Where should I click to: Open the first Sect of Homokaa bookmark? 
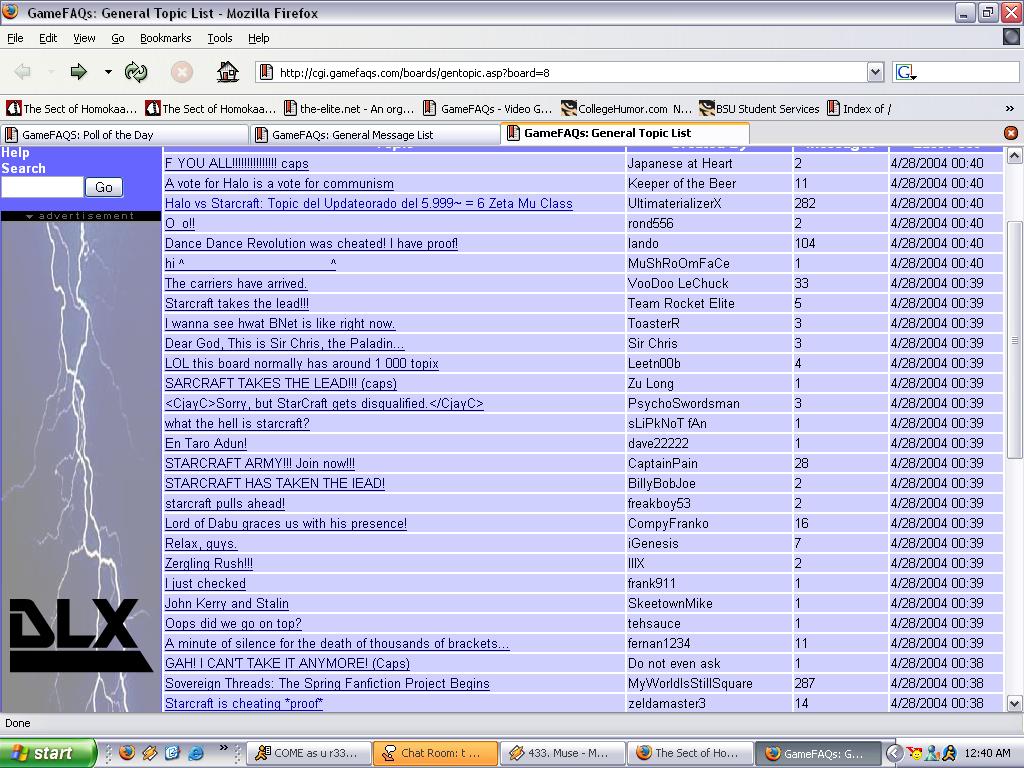(x=71, y=109)
